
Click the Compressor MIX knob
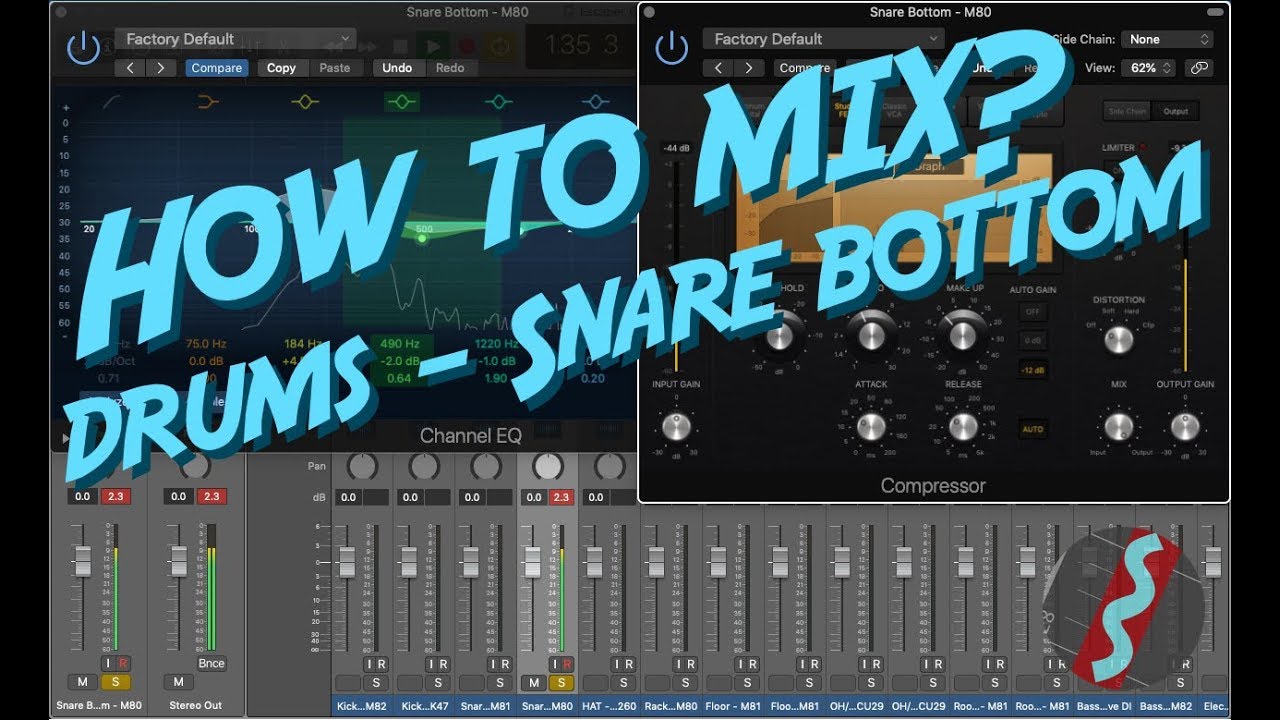click(x=1119, y=427)
